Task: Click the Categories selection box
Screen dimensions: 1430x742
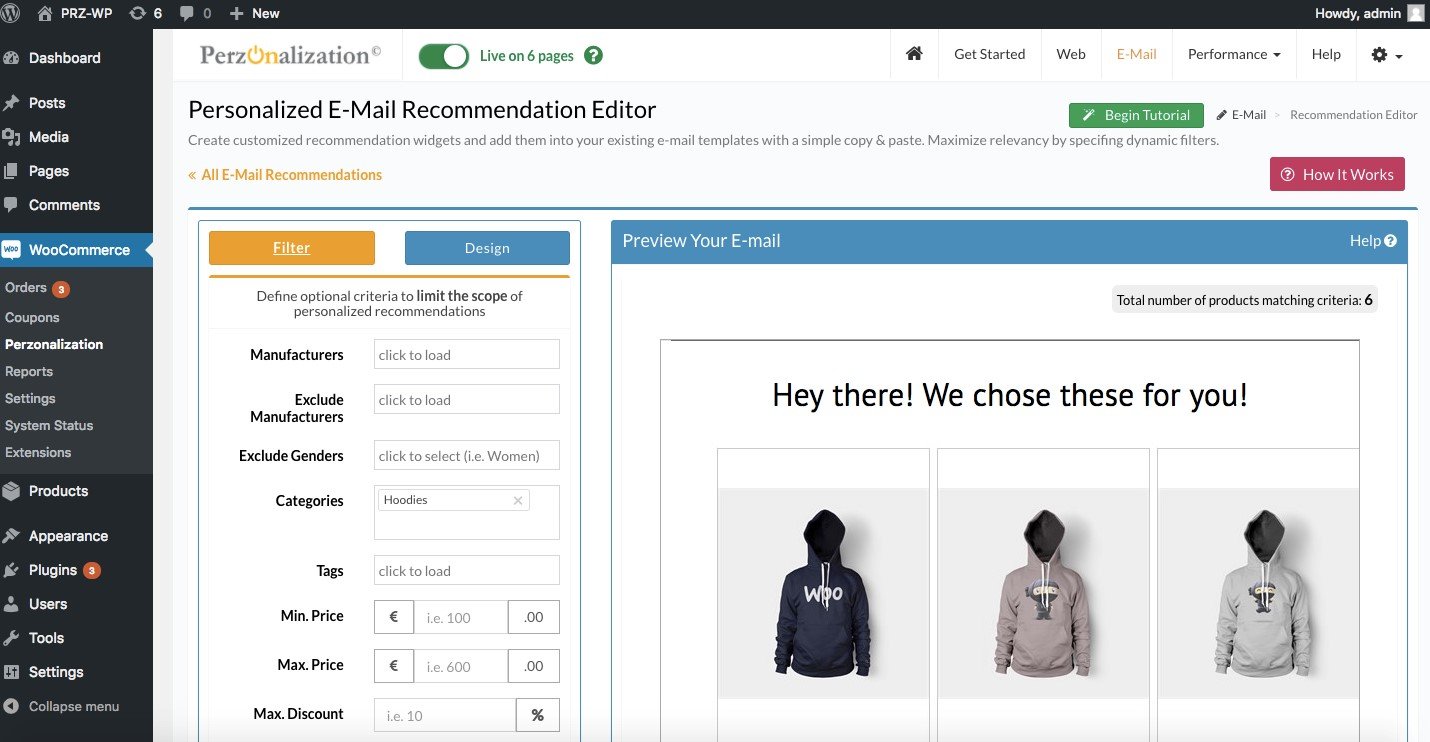Action: coord(467,513)
